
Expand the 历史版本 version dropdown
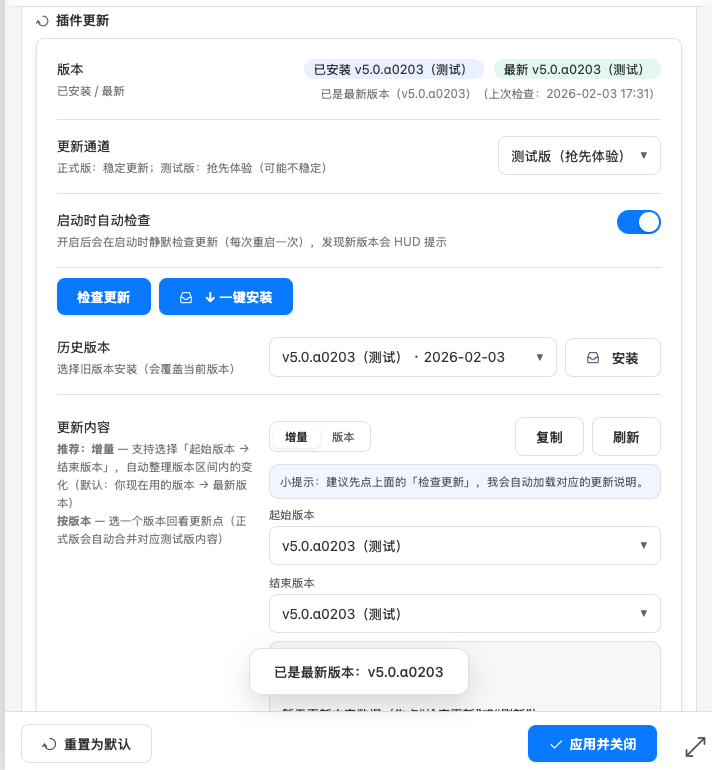tap(413, 357)
